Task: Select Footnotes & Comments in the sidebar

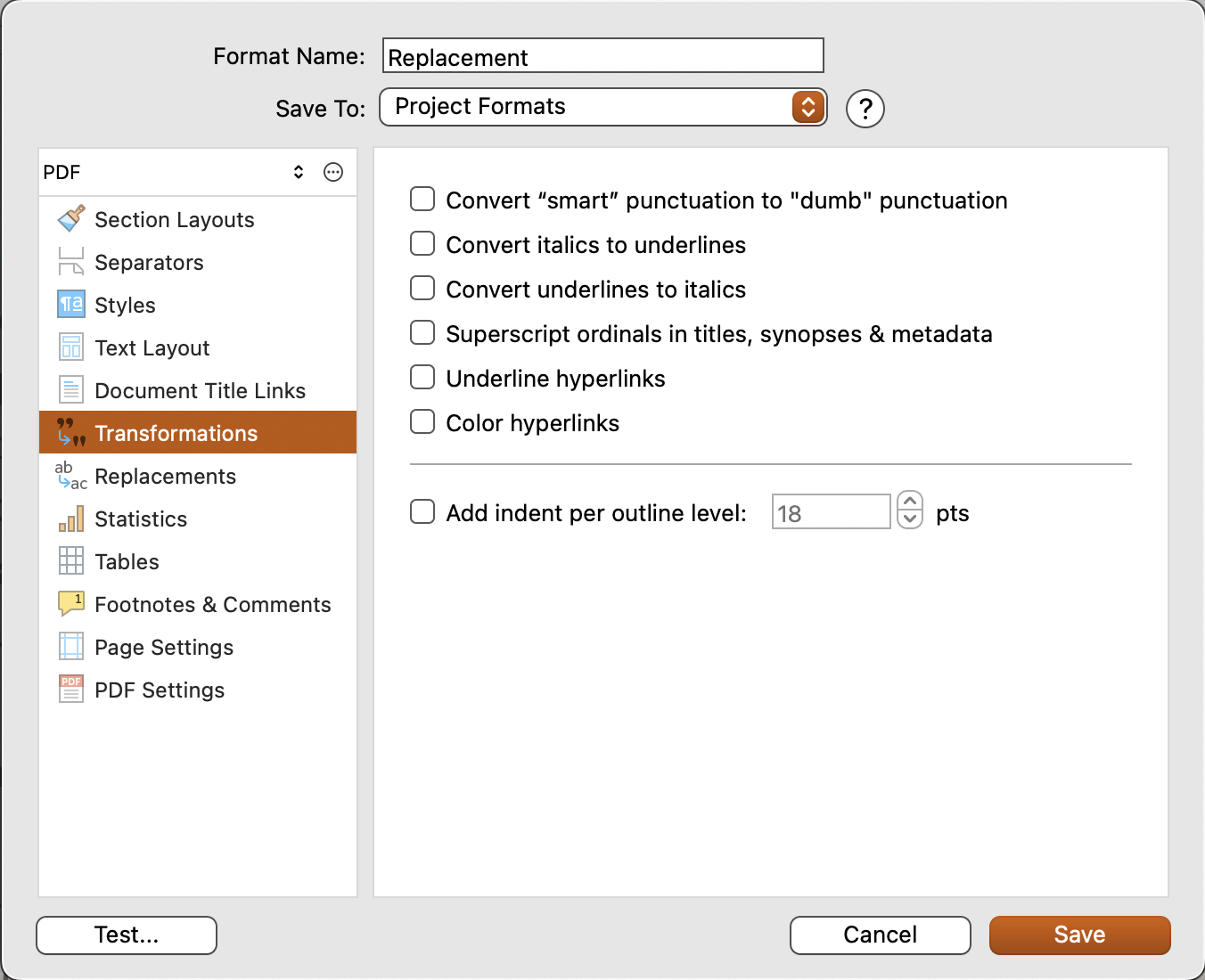Action: (x=198, y=604)
